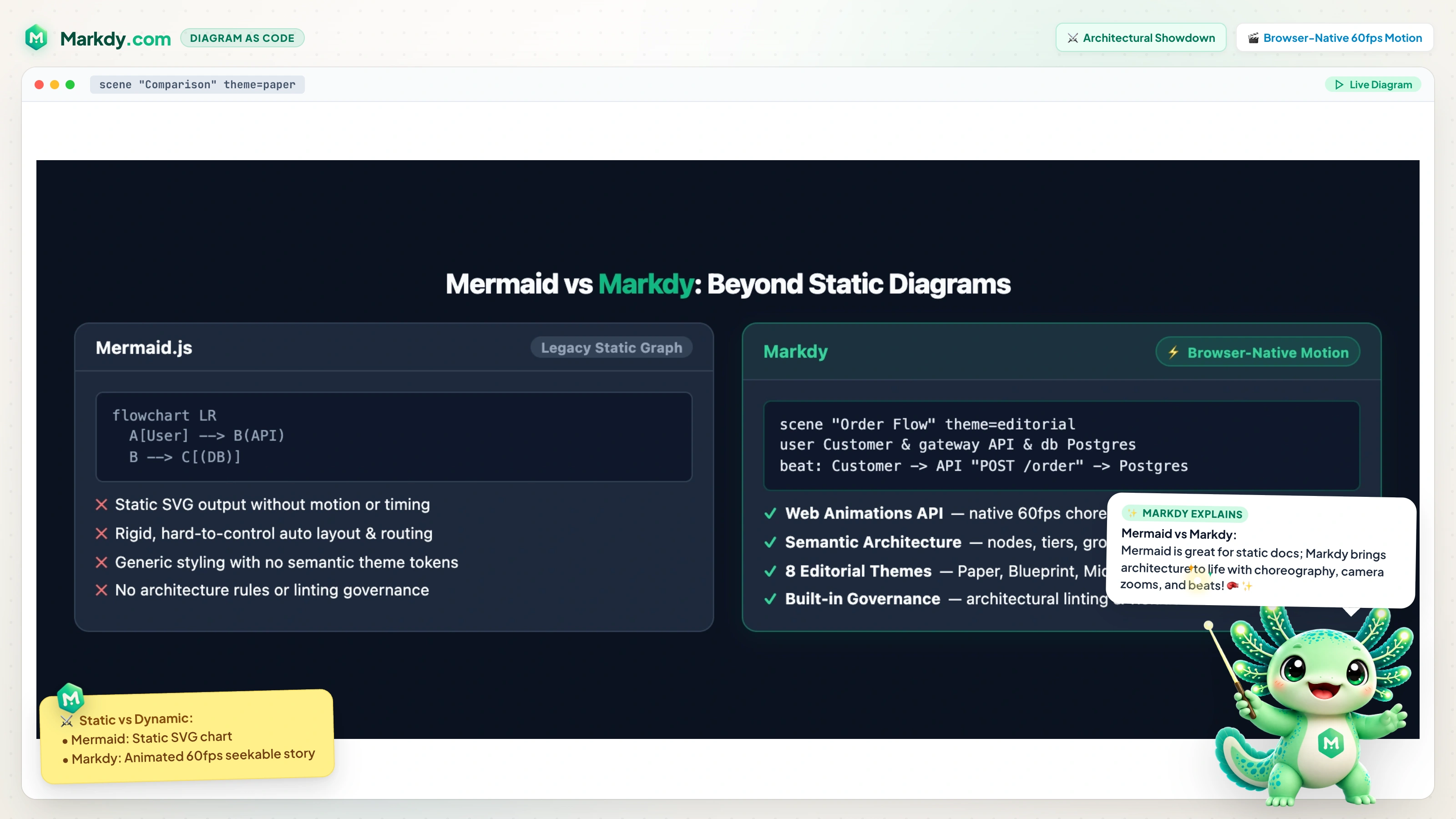Click the yellow window dot
The image size is (1456, 819).
[55, 85]
